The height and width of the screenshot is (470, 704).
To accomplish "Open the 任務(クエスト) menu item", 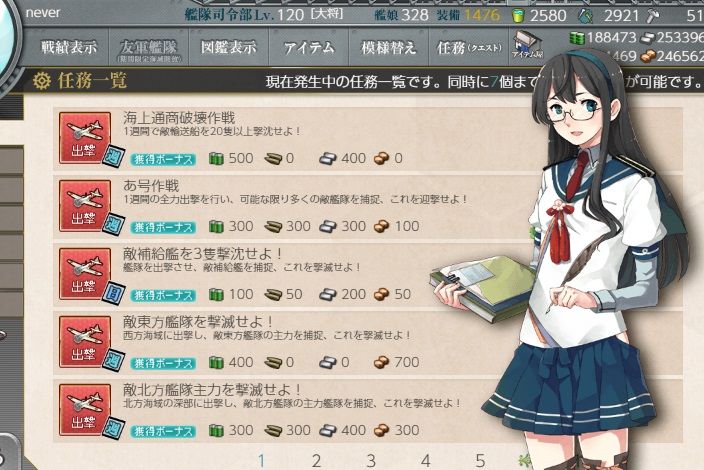I will 469,47.
